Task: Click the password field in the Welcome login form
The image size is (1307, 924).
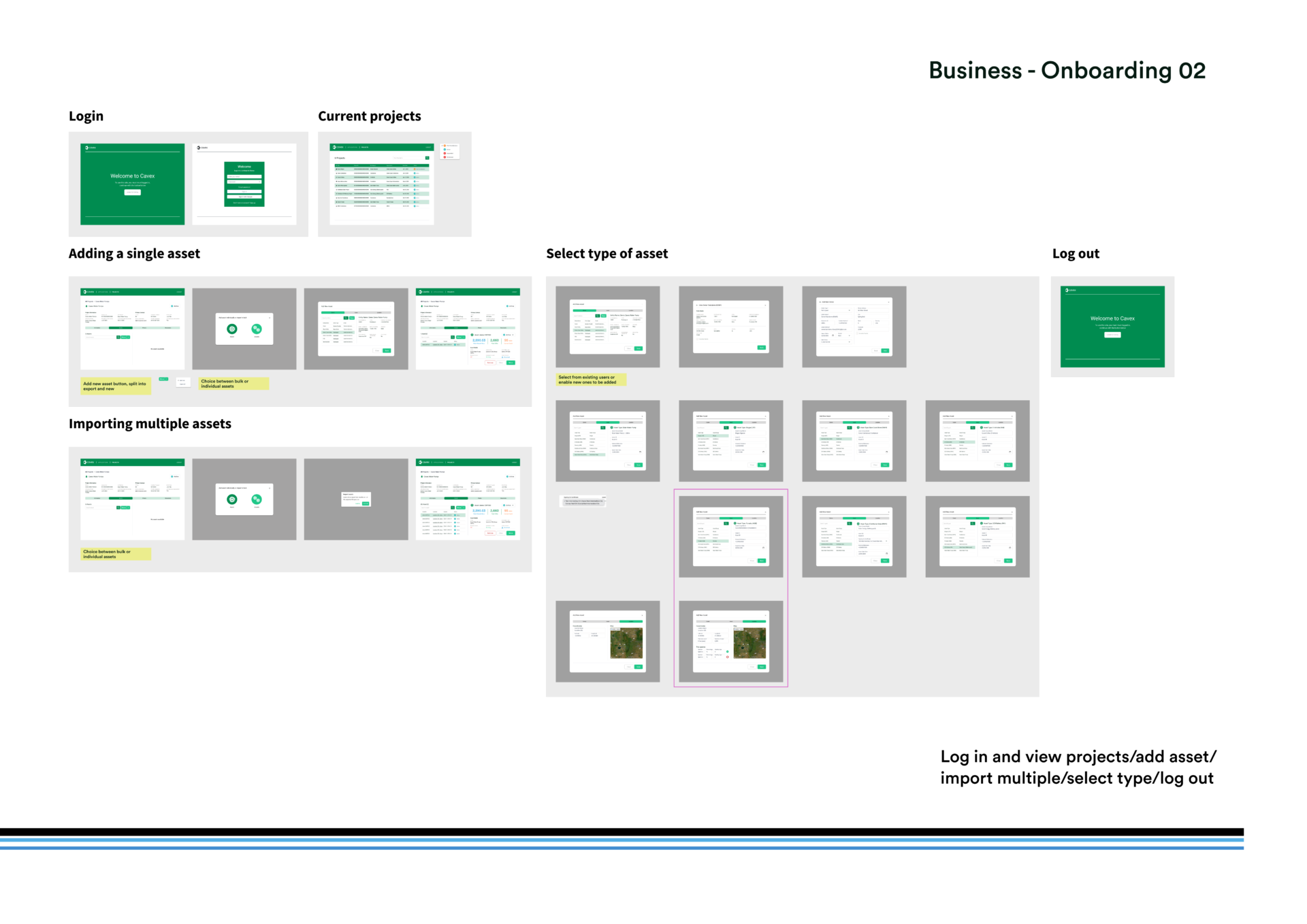Action: tap(243, 182)
